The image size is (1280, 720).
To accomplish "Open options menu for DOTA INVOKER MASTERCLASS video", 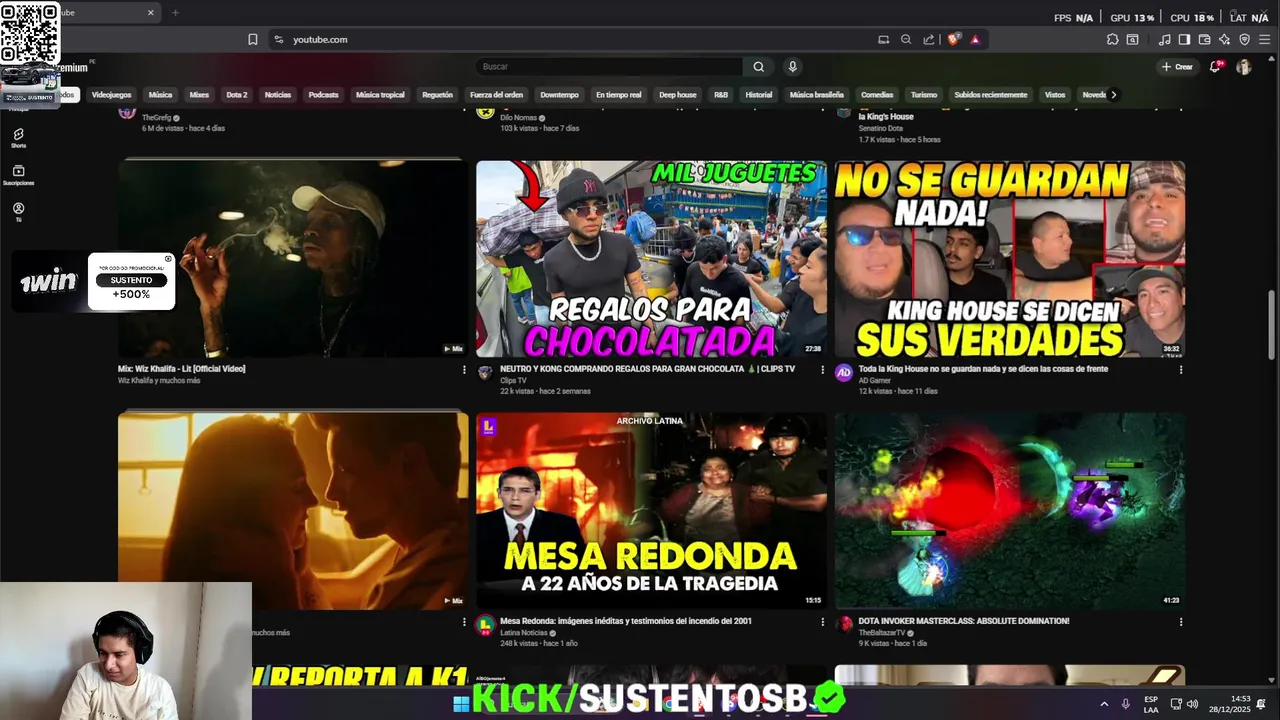I will click(1181, 622).
